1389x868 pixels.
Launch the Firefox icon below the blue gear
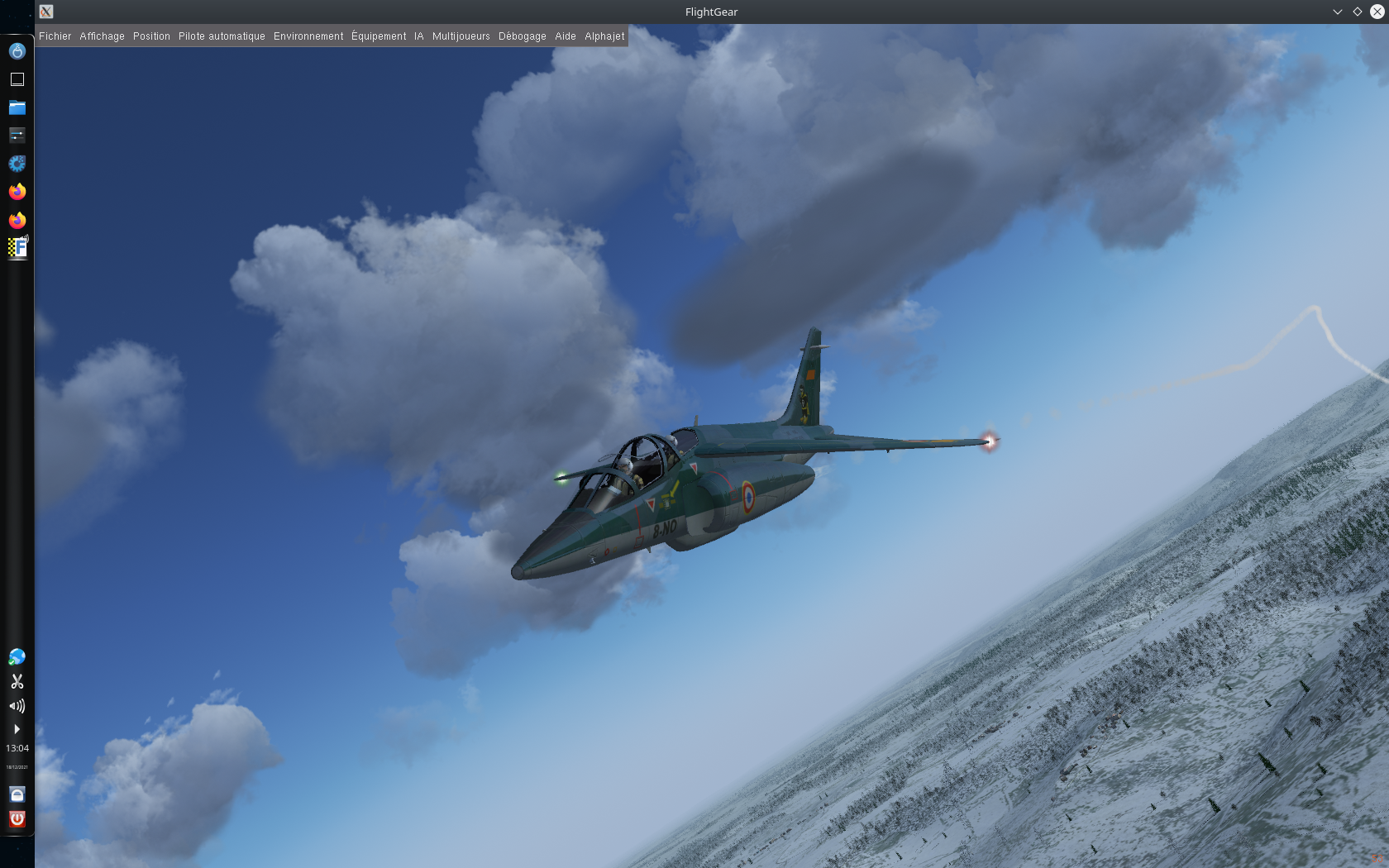(17, 192)
